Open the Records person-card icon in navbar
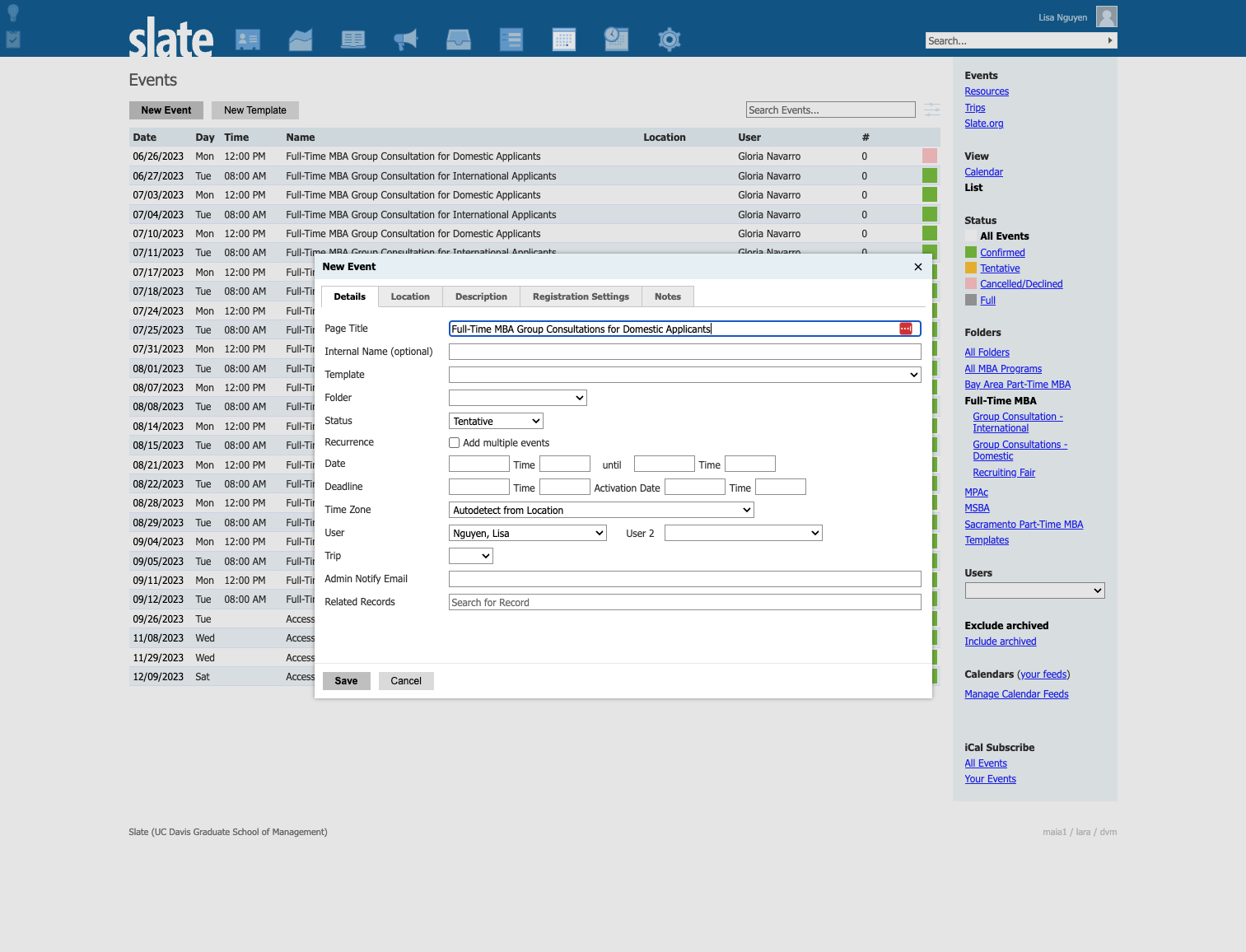The image size is (1246, 952). coord(248,40)
